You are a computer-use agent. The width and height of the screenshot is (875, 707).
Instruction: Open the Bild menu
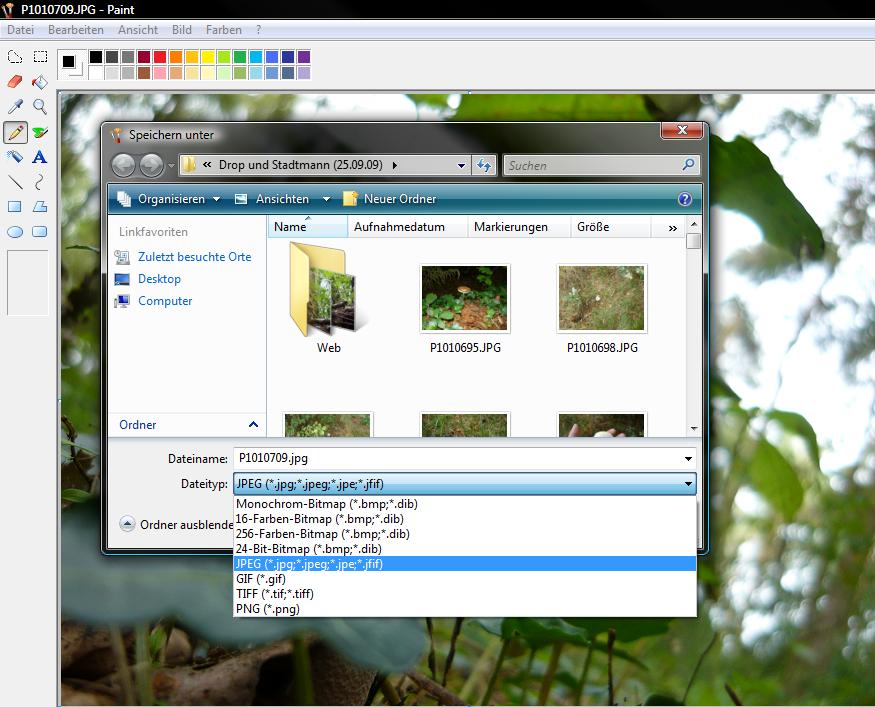tap(182, 30)
